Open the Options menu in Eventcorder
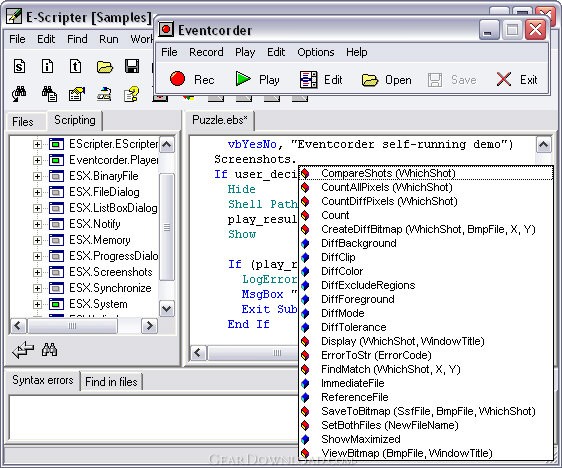The width and height of the screenshot is (562, 468). pyautogui.click(x=316, y=52)
